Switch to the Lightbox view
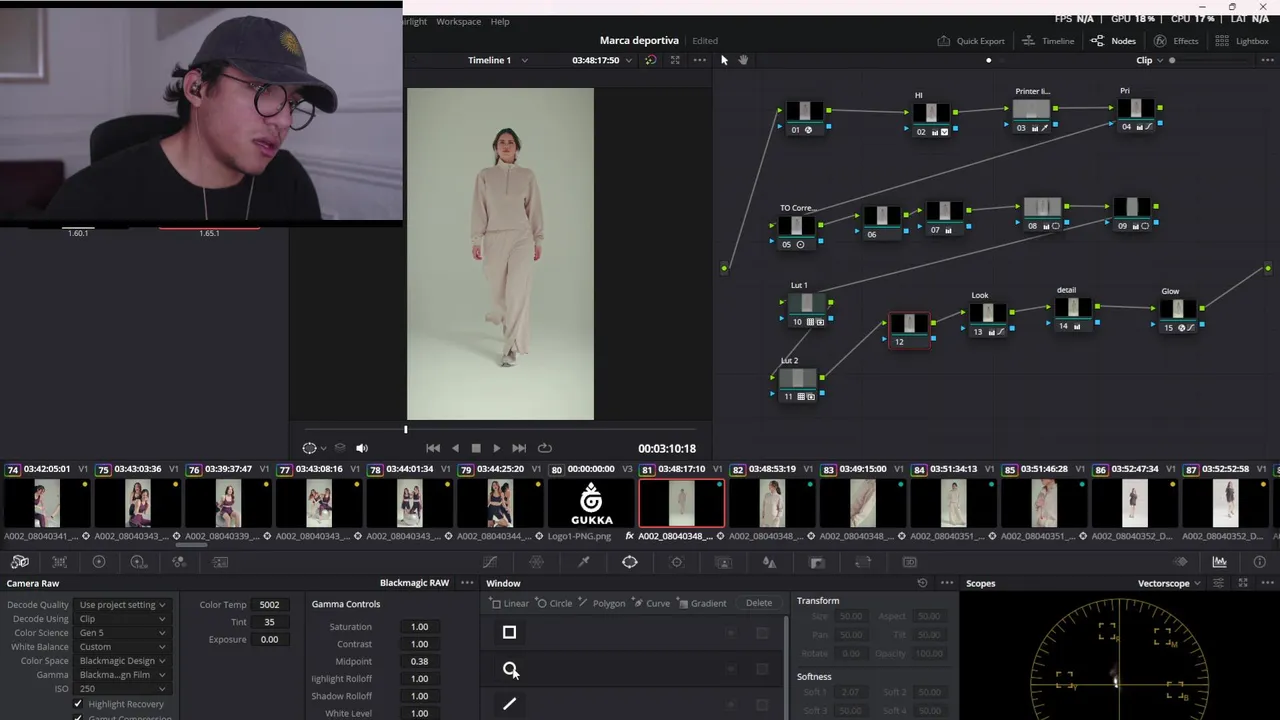Viewport: 1280px width, 720px height. coord(1241,41)
